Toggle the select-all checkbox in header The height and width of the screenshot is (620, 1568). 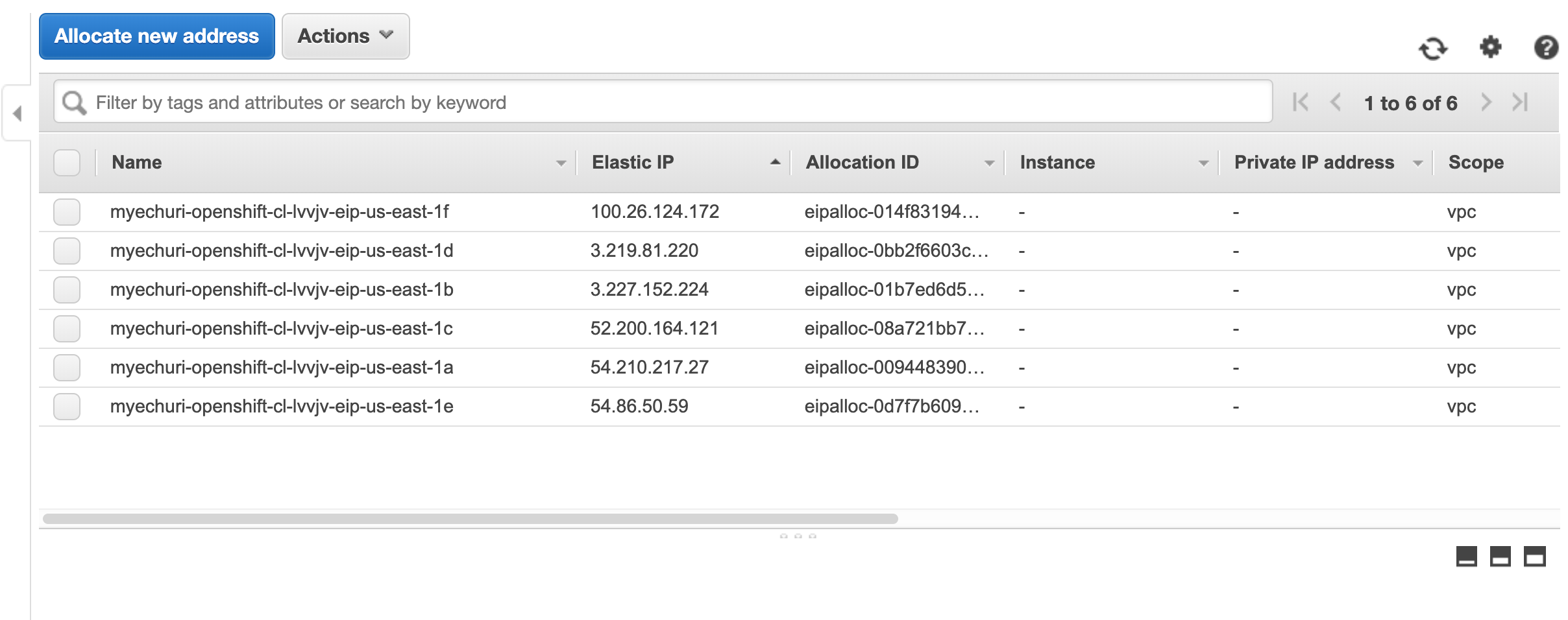tap(66, 163)
